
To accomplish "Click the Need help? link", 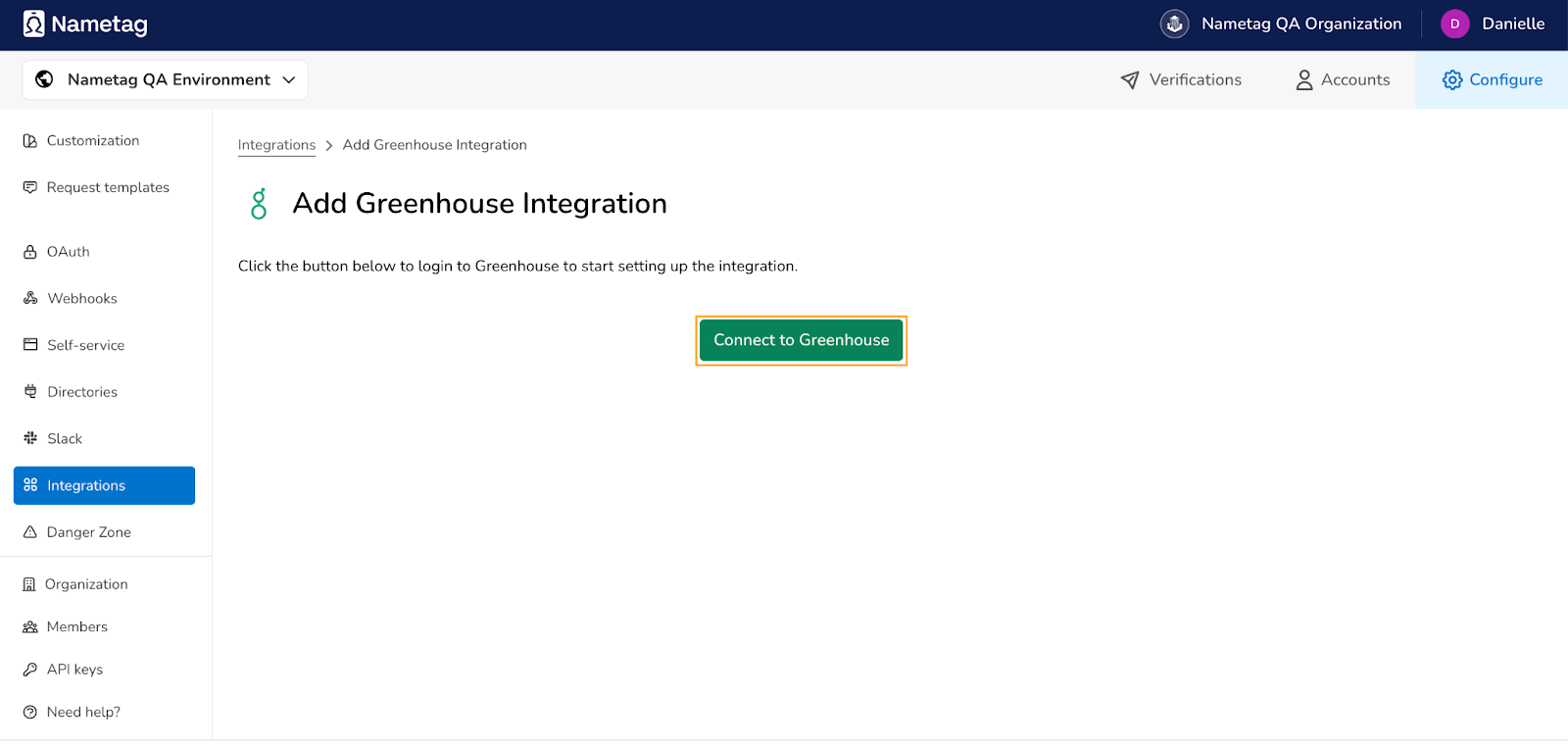I will coord(83,712).
